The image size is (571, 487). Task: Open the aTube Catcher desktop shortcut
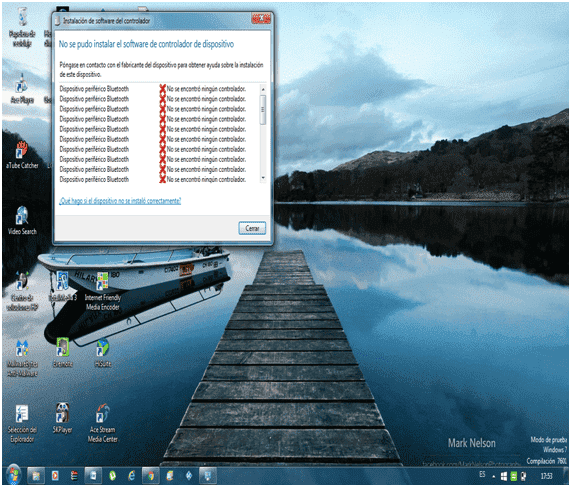22,155
